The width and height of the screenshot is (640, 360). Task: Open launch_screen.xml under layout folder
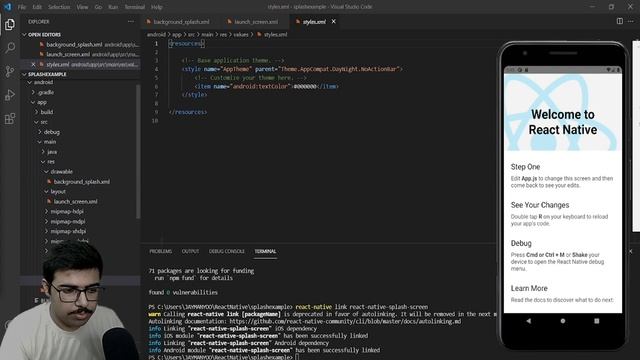tap(76, 202)
